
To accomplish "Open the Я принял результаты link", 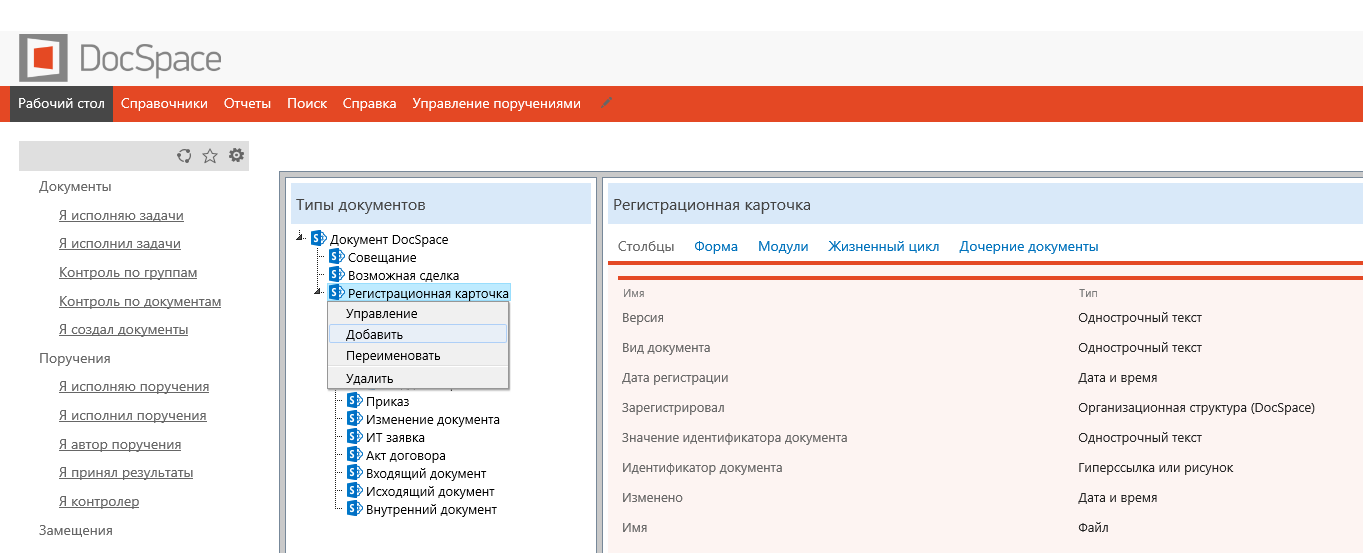I will 126,473.
